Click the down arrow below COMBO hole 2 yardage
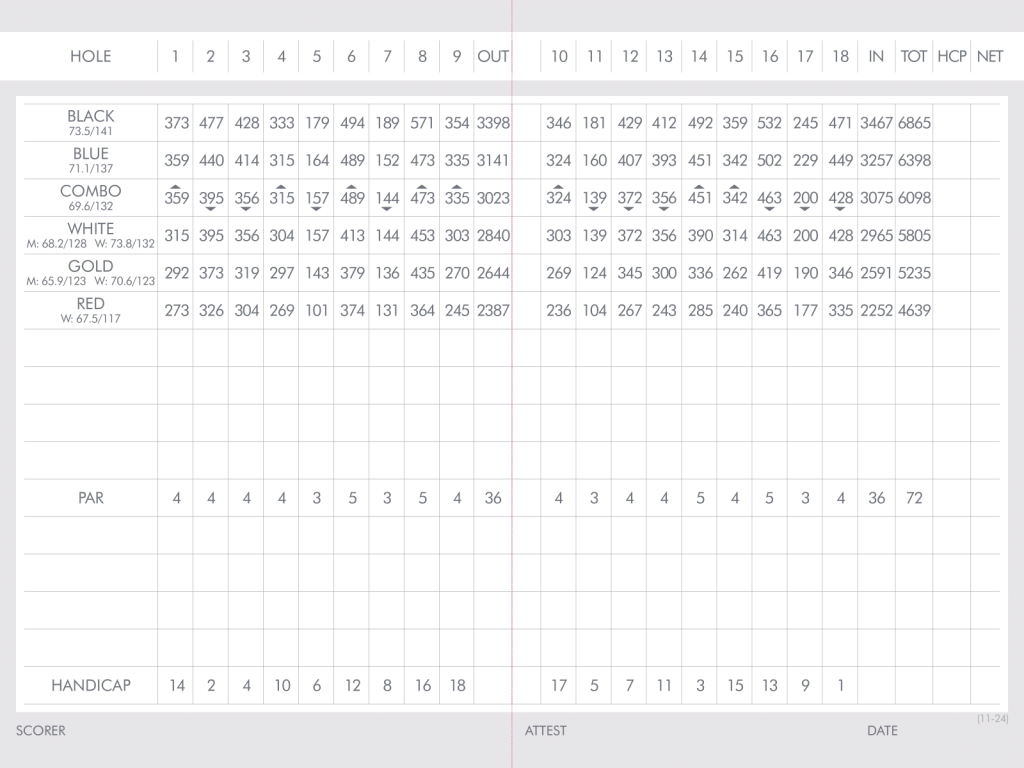Screen dimensions: 1024x768 pyautogui.click(x=211, y=209)
